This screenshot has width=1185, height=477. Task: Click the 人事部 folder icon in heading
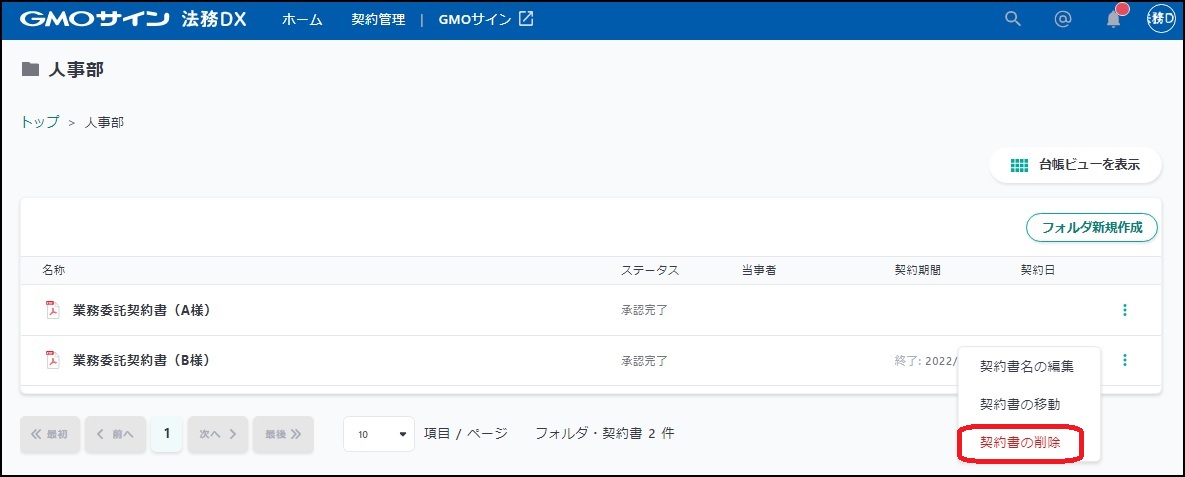click(x=31, y=70)
